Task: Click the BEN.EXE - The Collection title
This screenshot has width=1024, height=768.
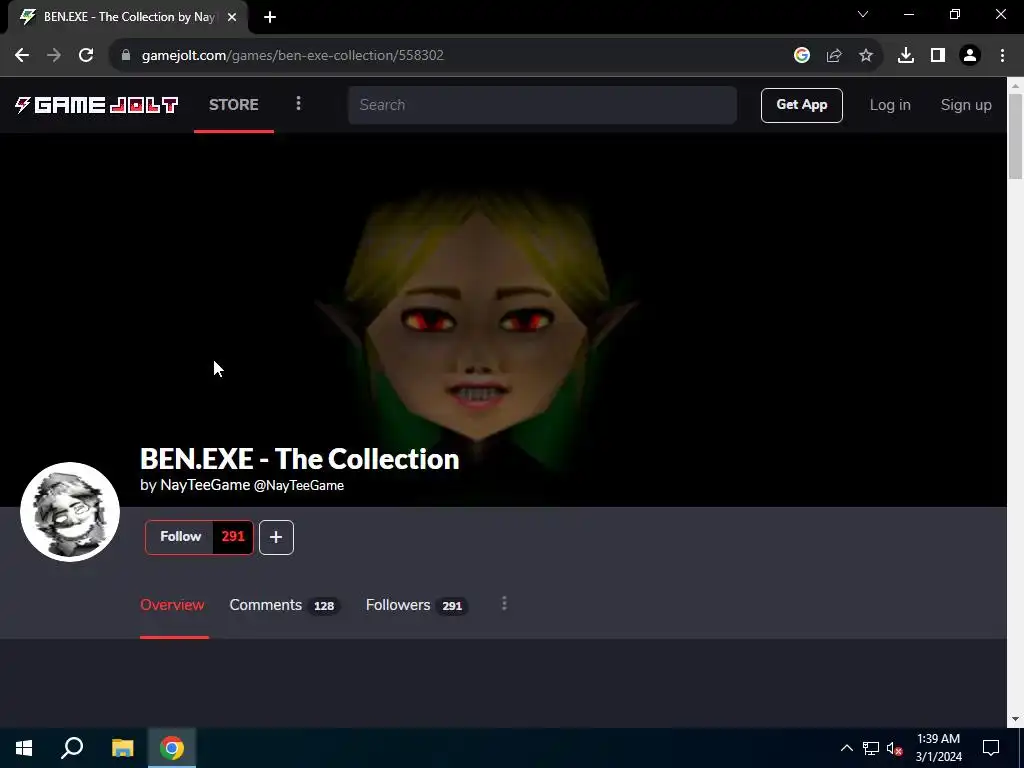Action: (299, 459)
